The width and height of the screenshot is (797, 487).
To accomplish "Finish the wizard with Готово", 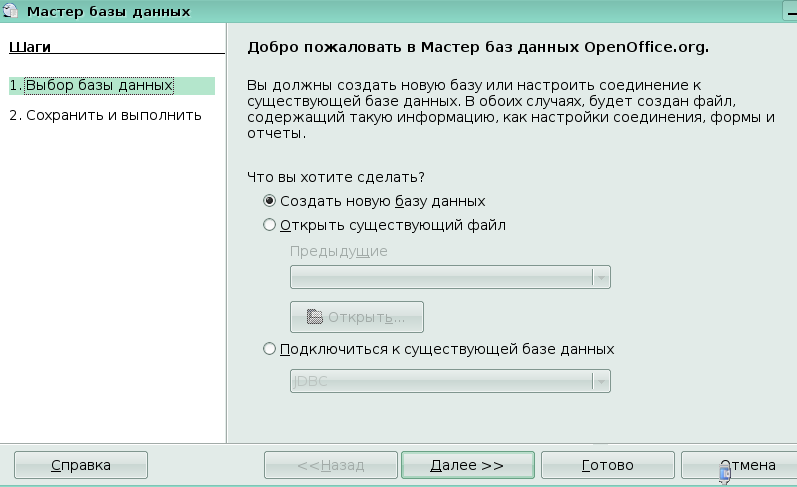I will (607, 465).
